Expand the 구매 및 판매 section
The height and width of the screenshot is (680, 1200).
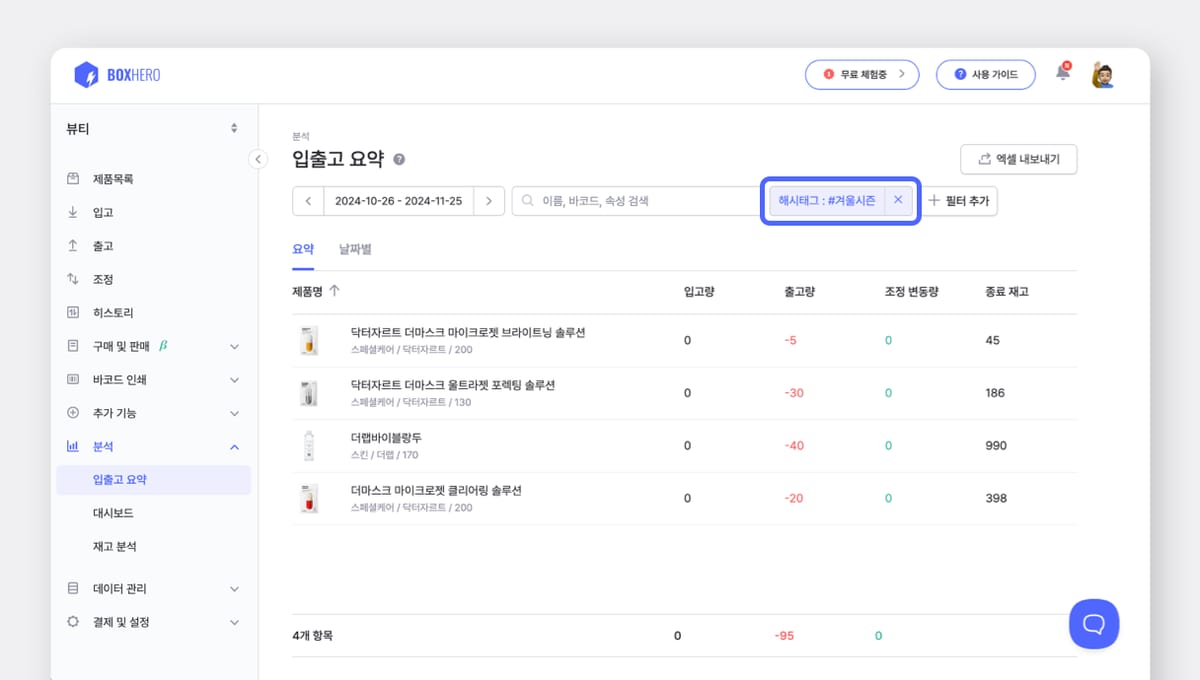pos(234,345)
